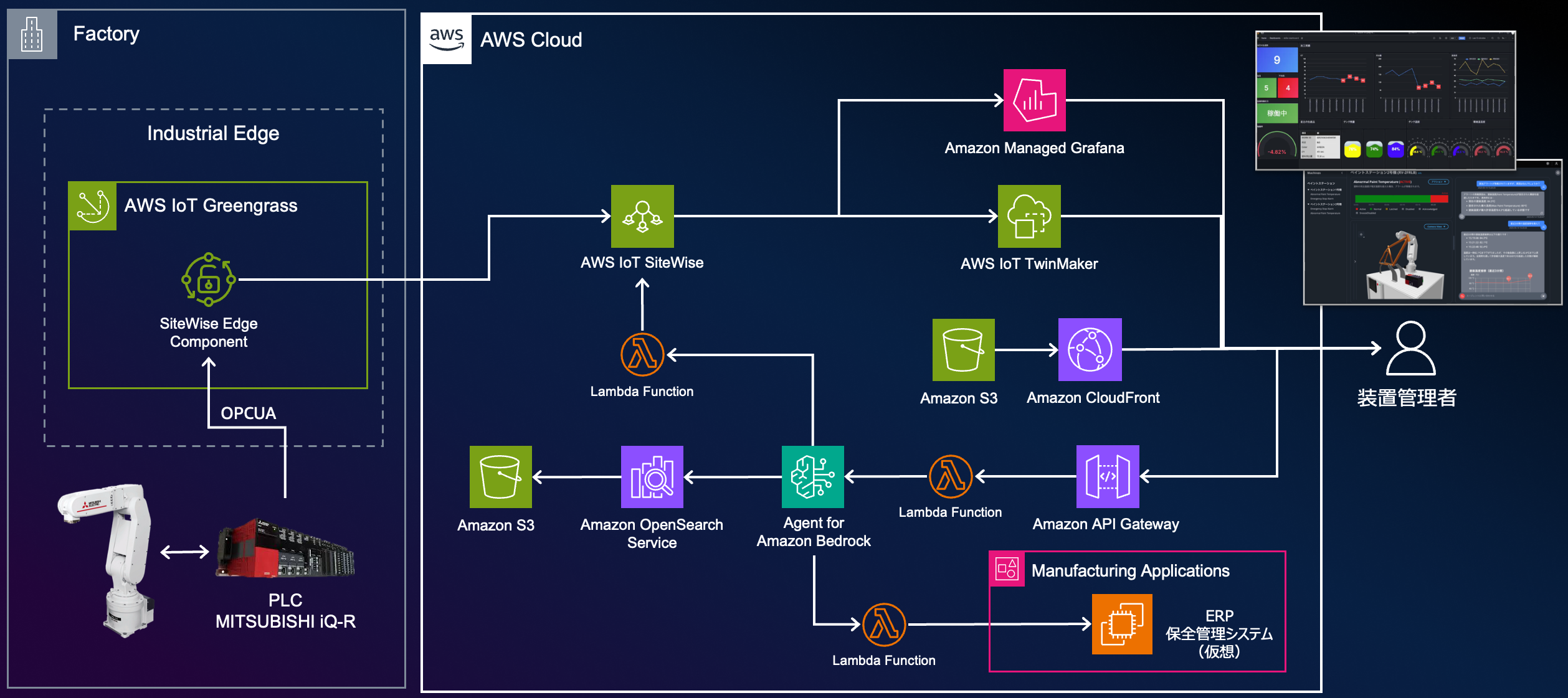Click the AWS IoT Greengrass icon

pyautogui.click(x=92, y=206)
